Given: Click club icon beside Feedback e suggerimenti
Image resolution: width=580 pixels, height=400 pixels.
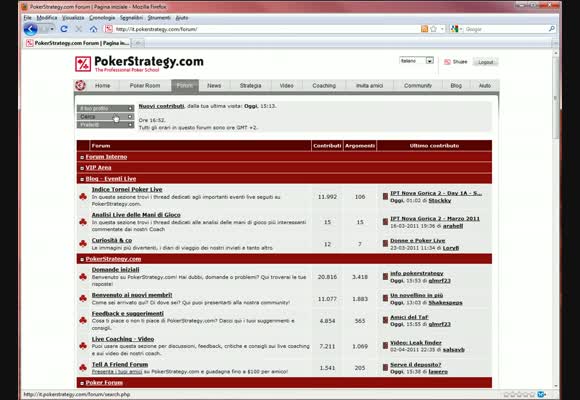Looking at the screenshot, I should coord(83,320).
